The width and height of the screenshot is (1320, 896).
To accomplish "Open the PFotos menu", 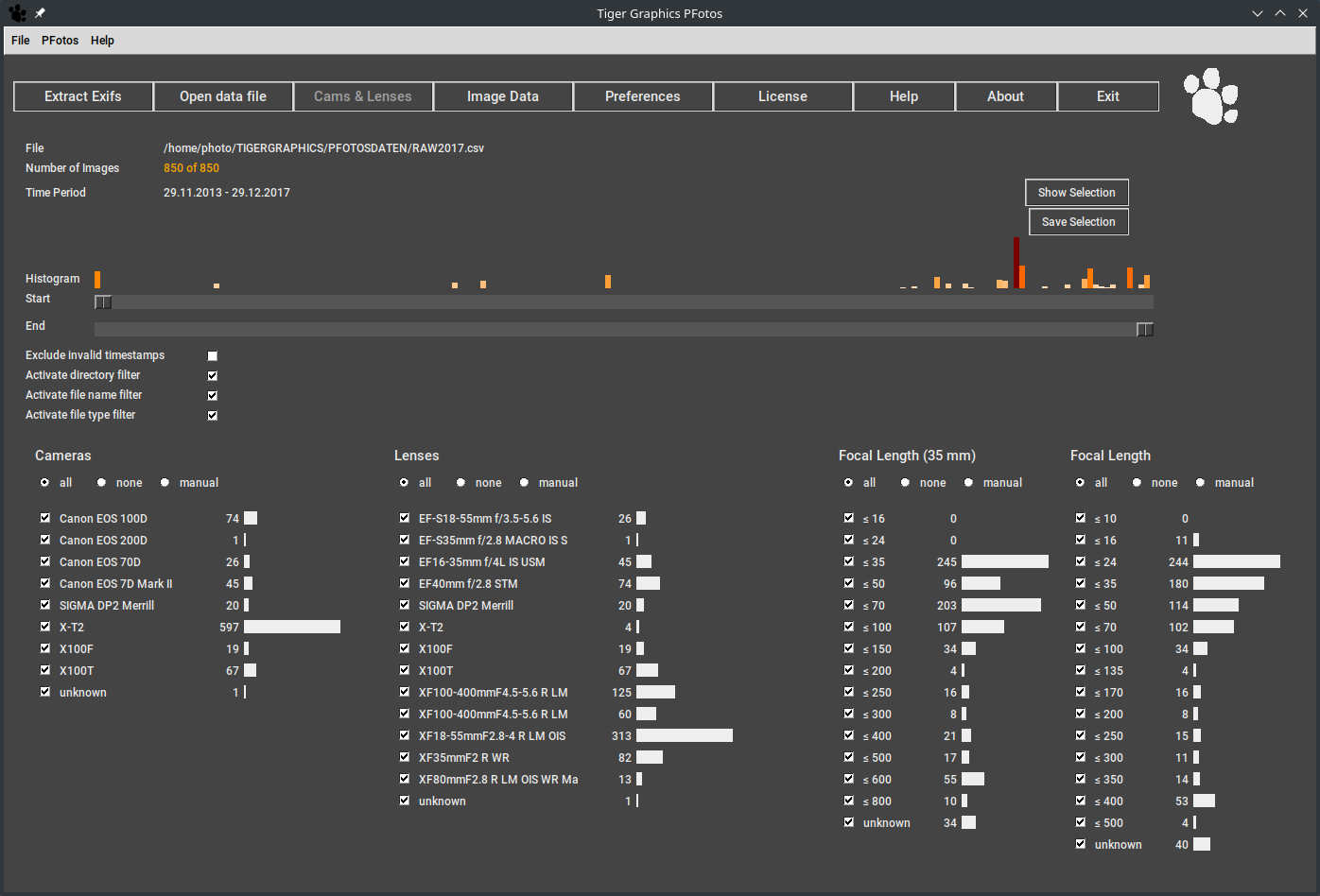I will [x=59, y=41].
